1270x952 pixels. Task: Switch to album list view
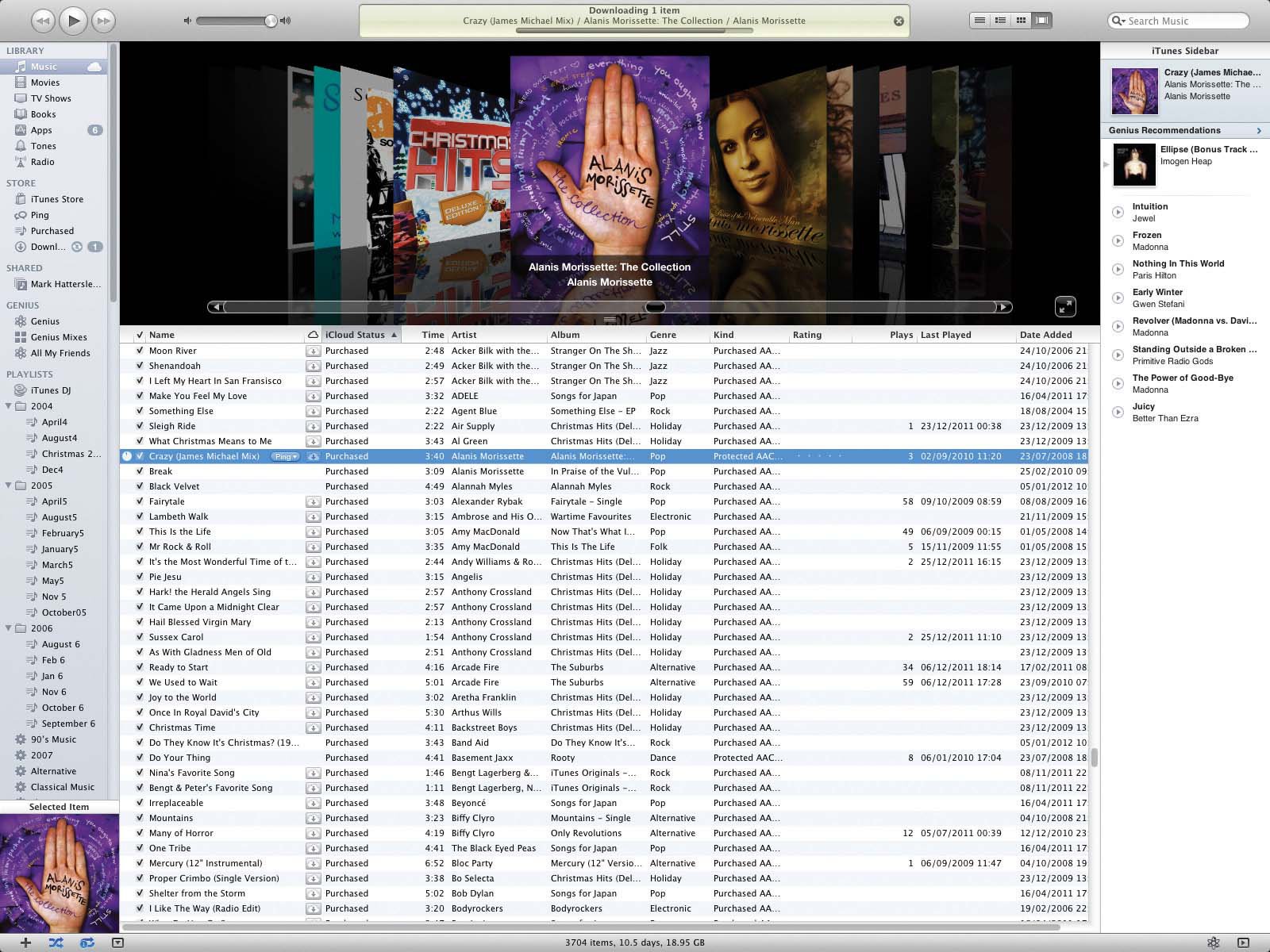(1001, 21)
